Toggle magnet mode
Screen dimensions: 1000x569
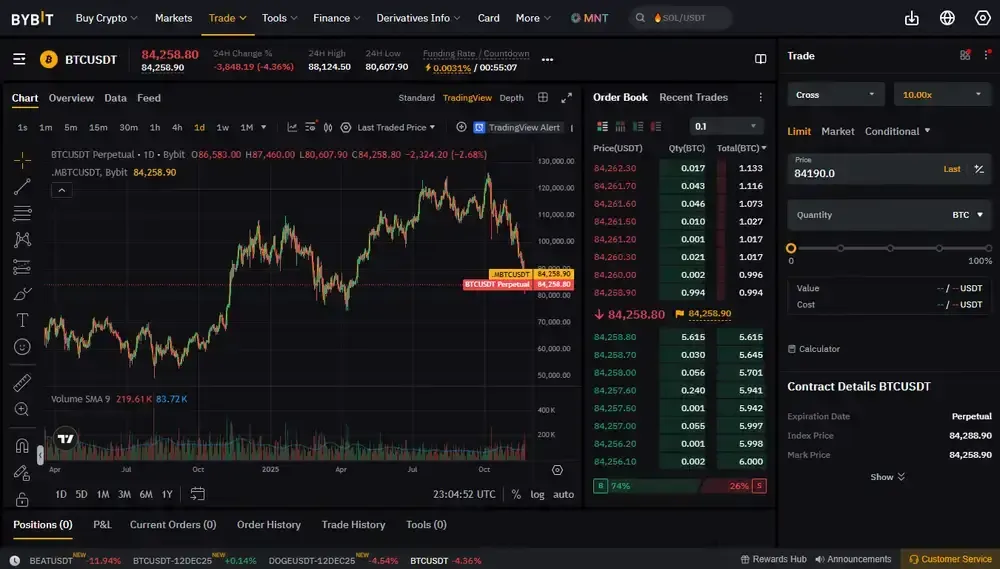[22, 445]
